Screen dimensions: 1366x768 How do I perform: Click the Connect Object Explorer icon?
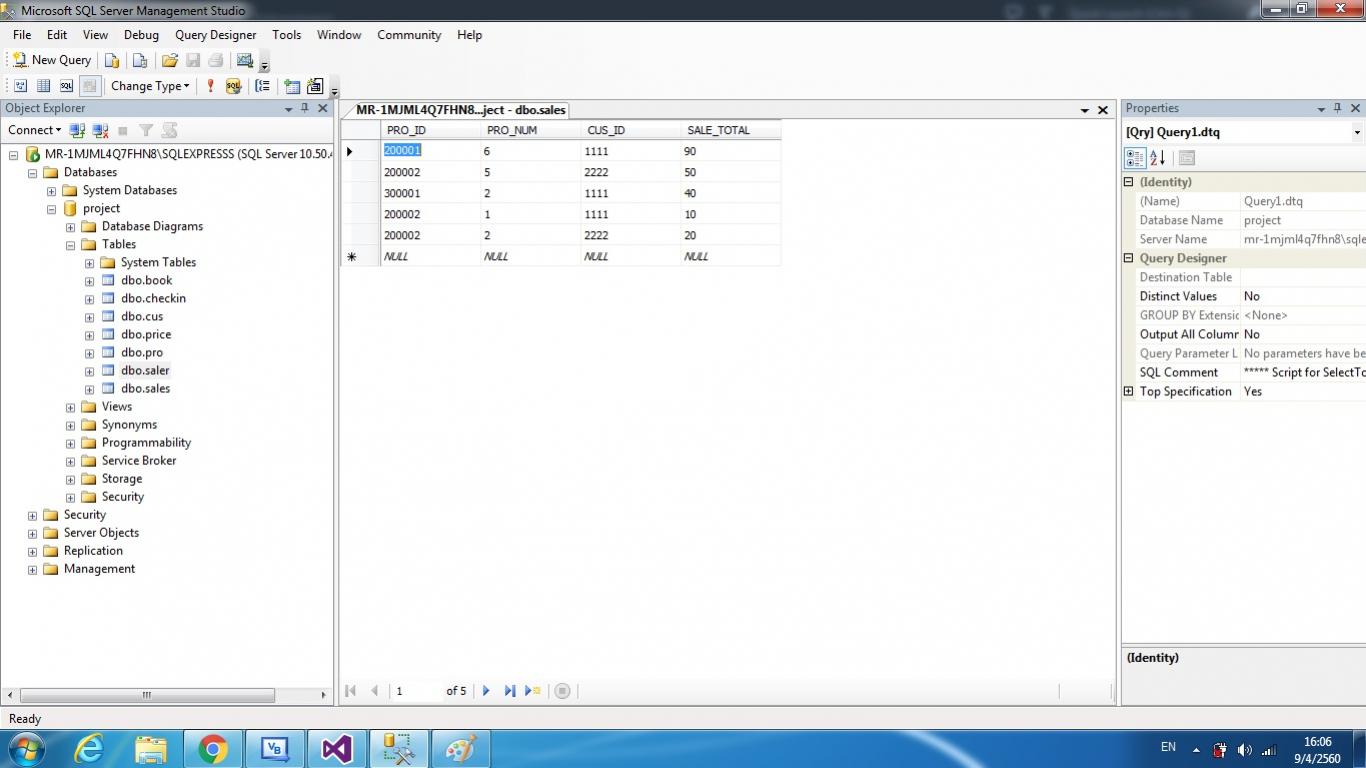coord(77,130)
